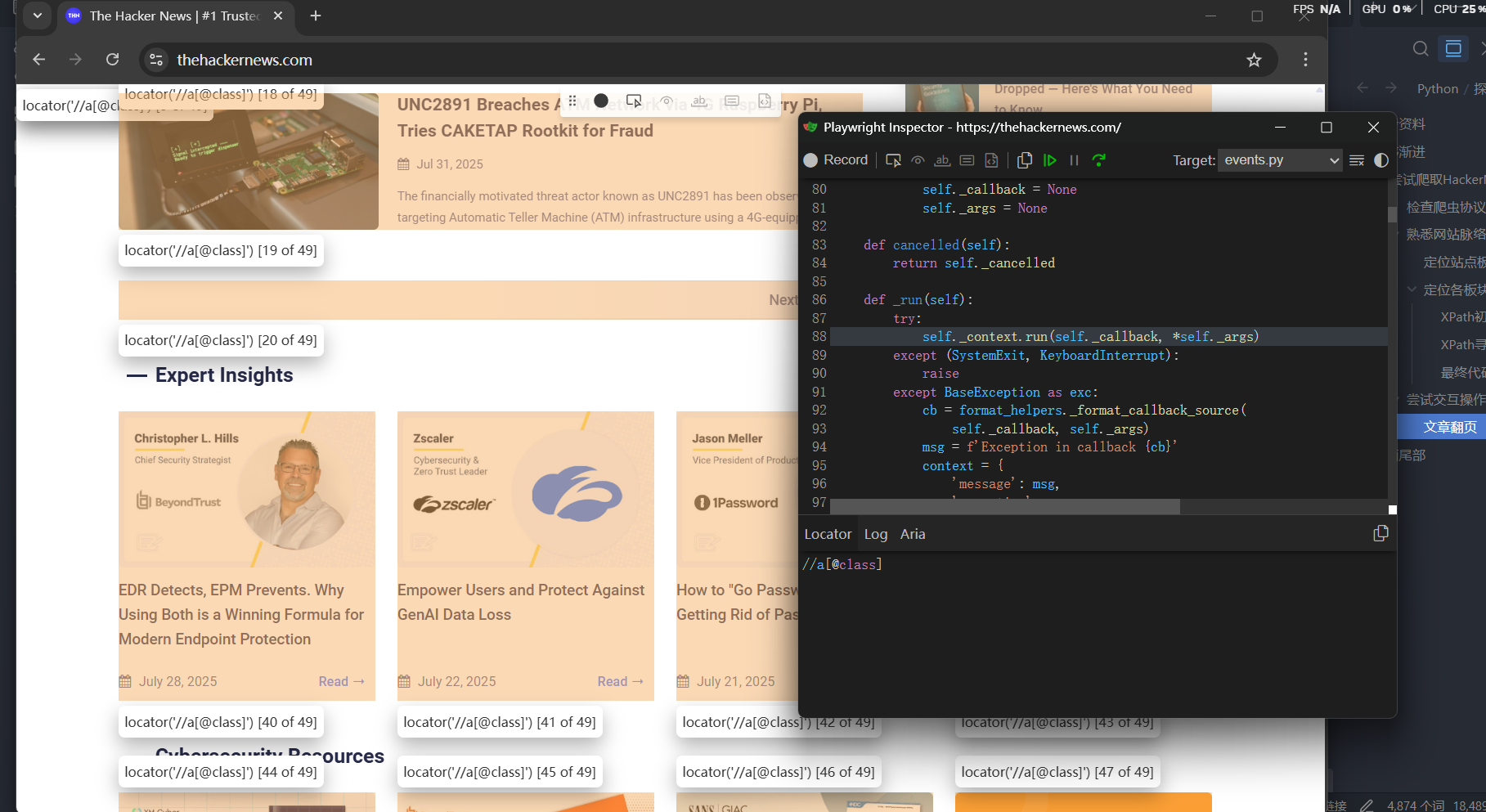Select the 最终代码 outline entry
This screenshot has height=812, width=1486.
(x=1462, y=372)
